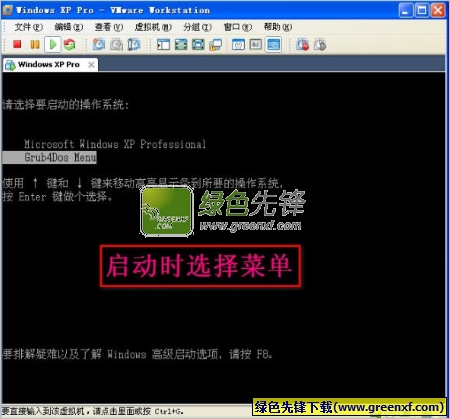Toggle the sidebar panel icon
Image resolution: width=450 pixels, height=419 pixels.
[x=163, y=44]
